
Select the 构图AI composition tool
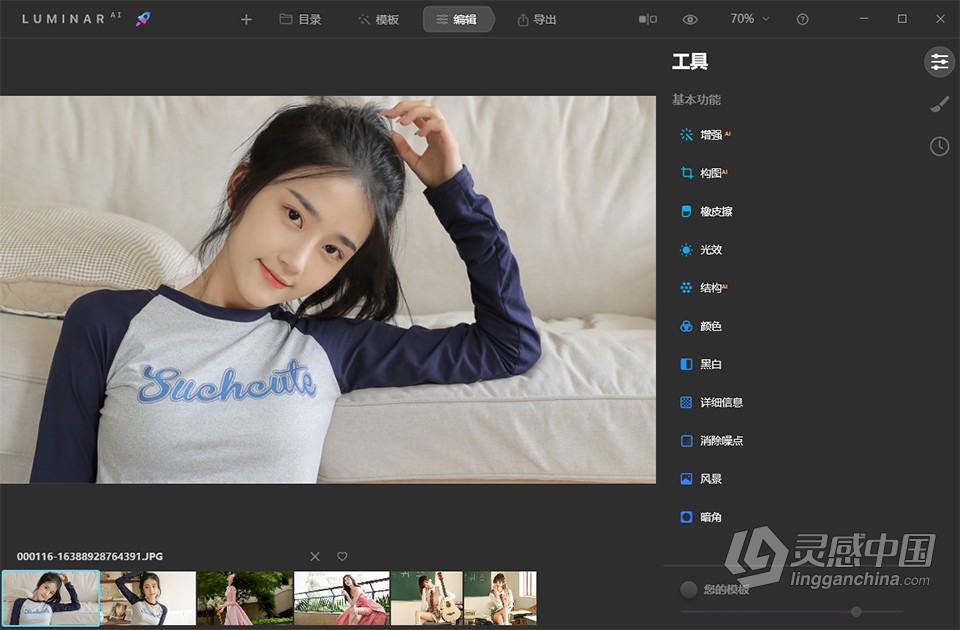coord(714,173)
